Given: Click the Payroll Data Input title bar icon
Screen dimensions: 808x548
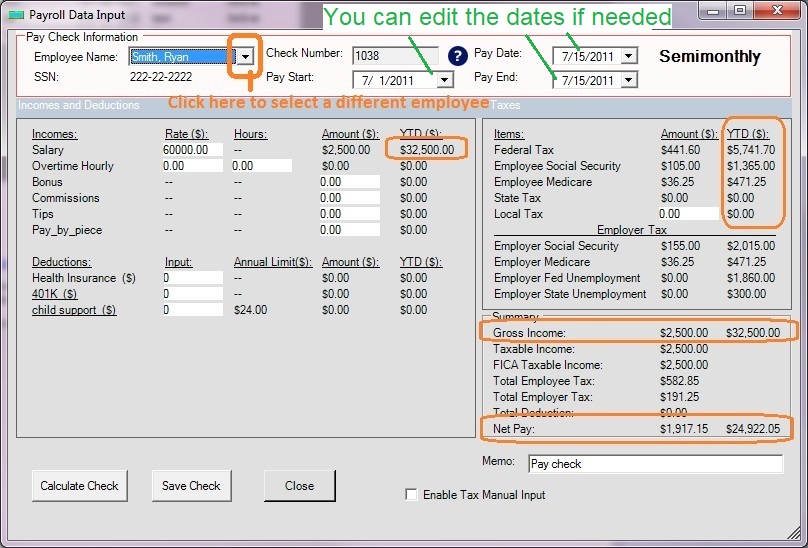Looking at the screenshot, I should coord(15,15).
